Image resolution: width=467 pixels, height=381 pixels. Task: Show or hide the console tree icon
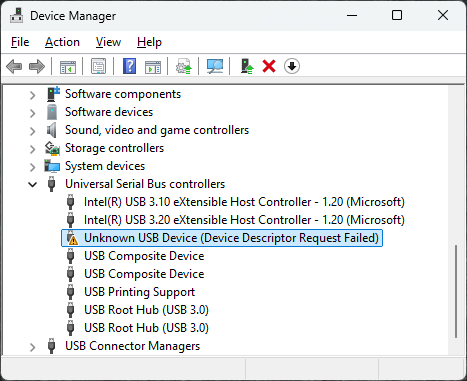pyautogui.click(x=68, y=66)
